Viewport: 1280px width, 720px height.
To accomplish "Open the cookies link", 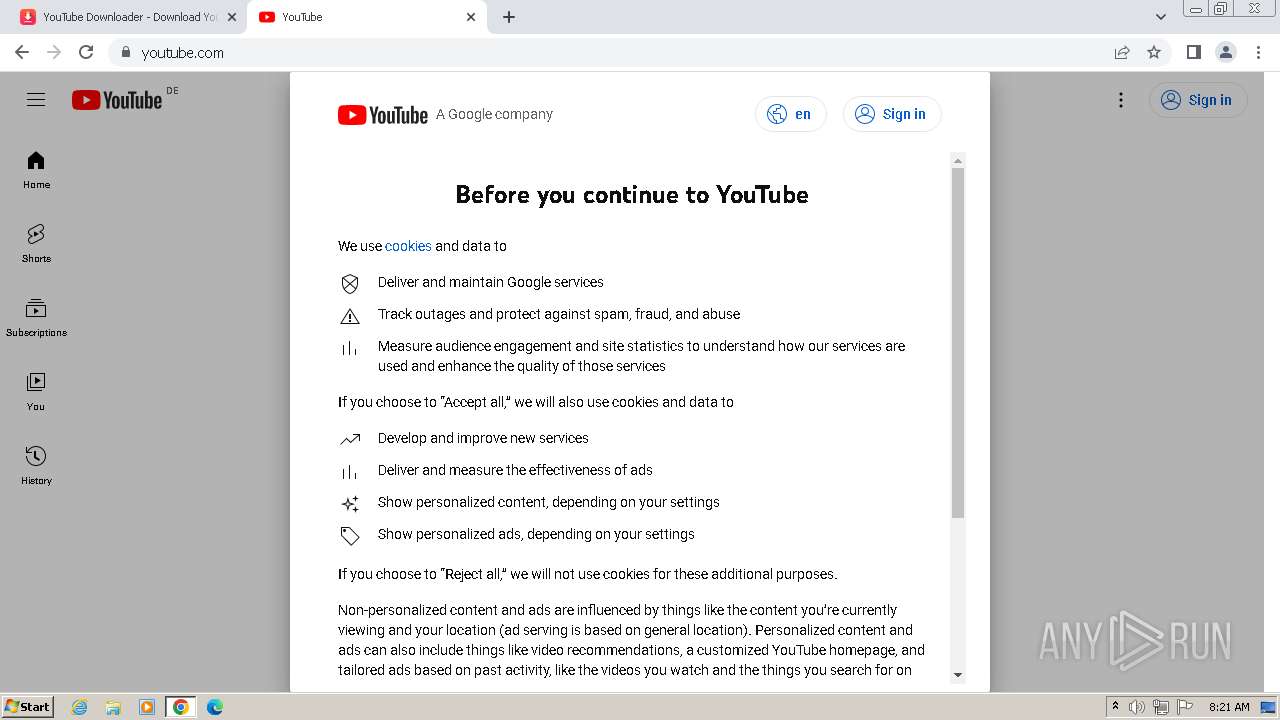I will pyautogui.click(x=408, y=246).
